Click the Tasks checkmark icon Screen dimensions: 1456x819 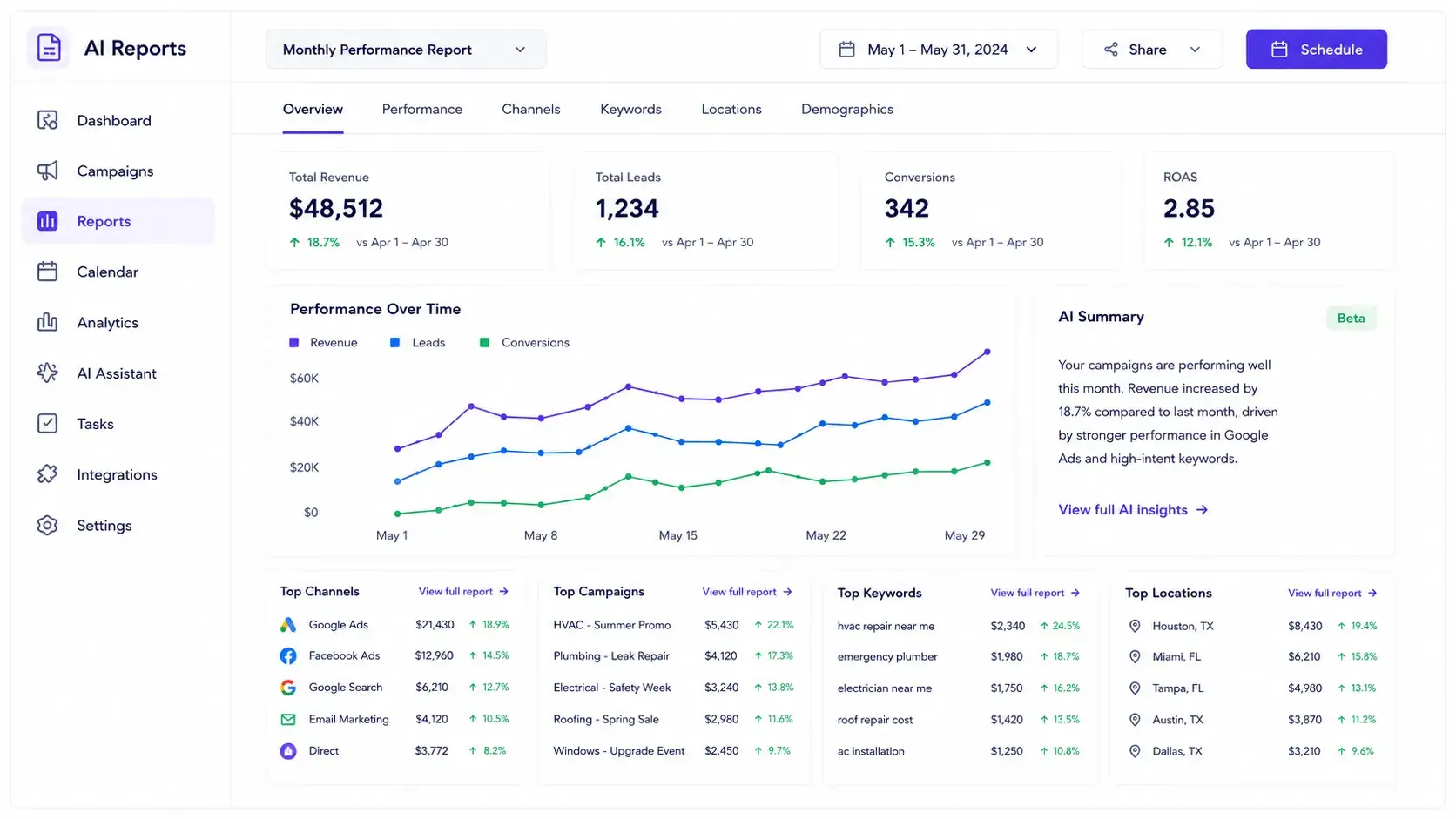[x=48, y=424]
